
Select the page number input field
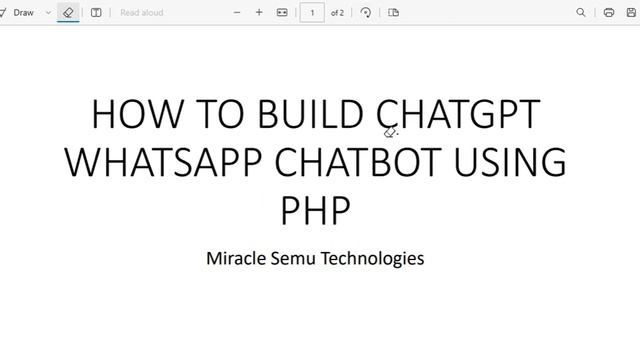coord(312,13)
